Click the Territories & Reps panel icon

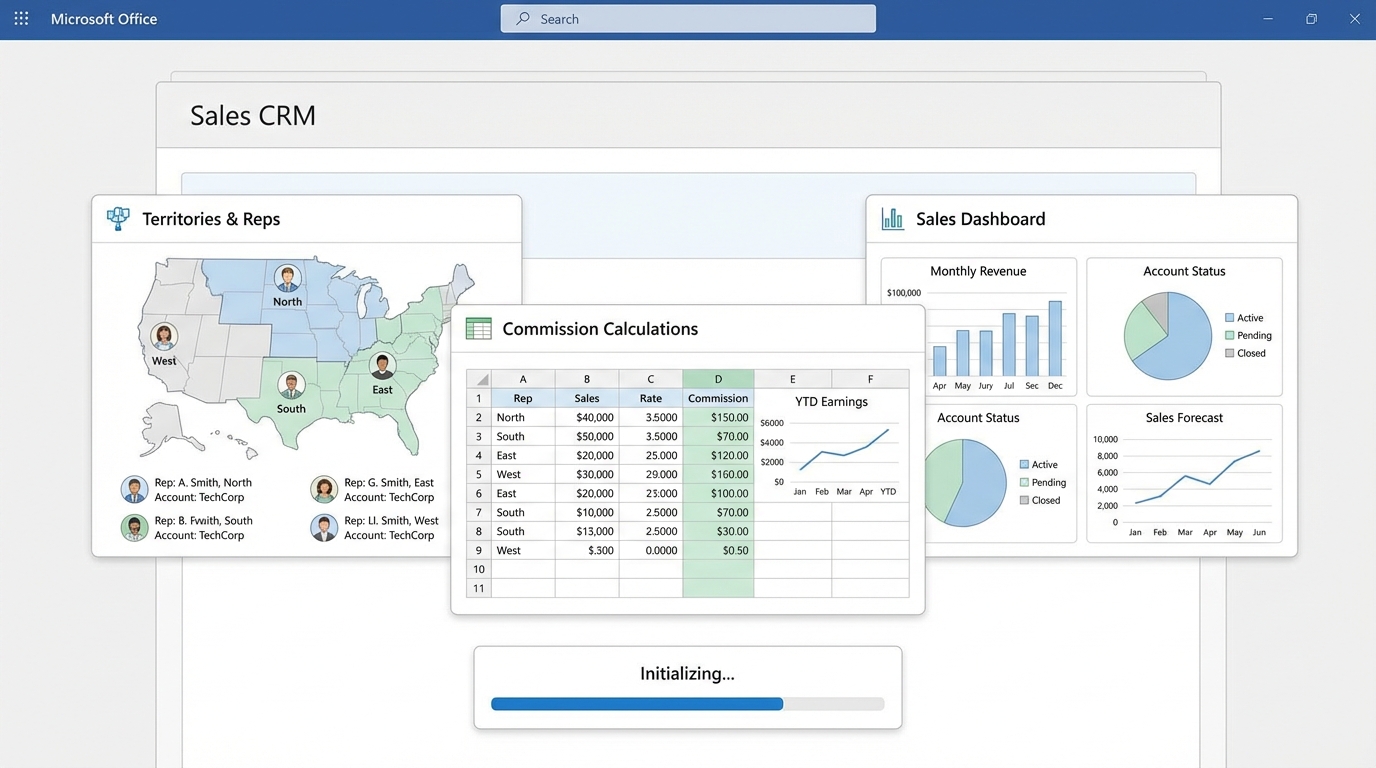pyautogui.click(x=118, y=219)
